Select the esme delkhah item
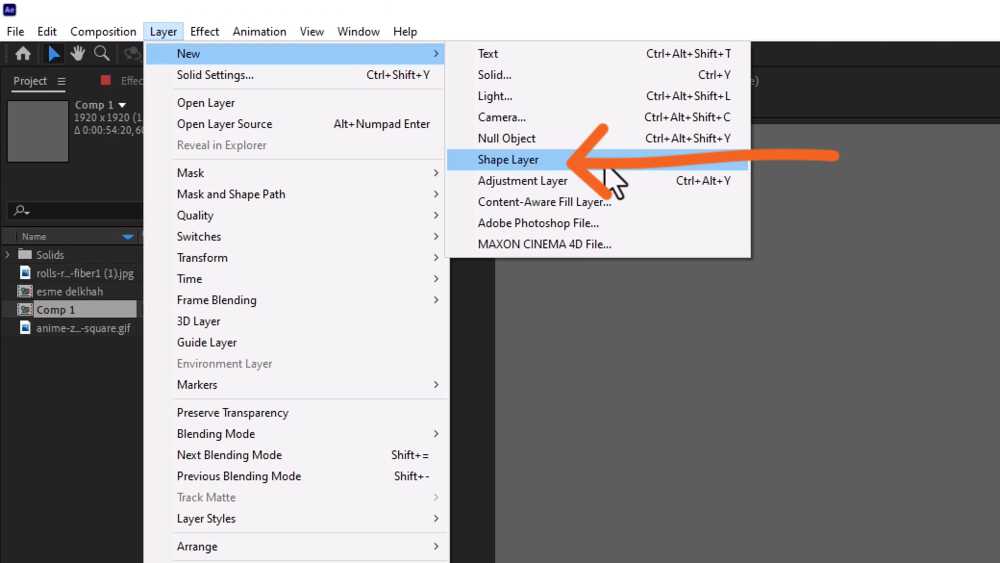Image resolution: width=1000 pixels, height=563 pixels. (x=69, y=291)
